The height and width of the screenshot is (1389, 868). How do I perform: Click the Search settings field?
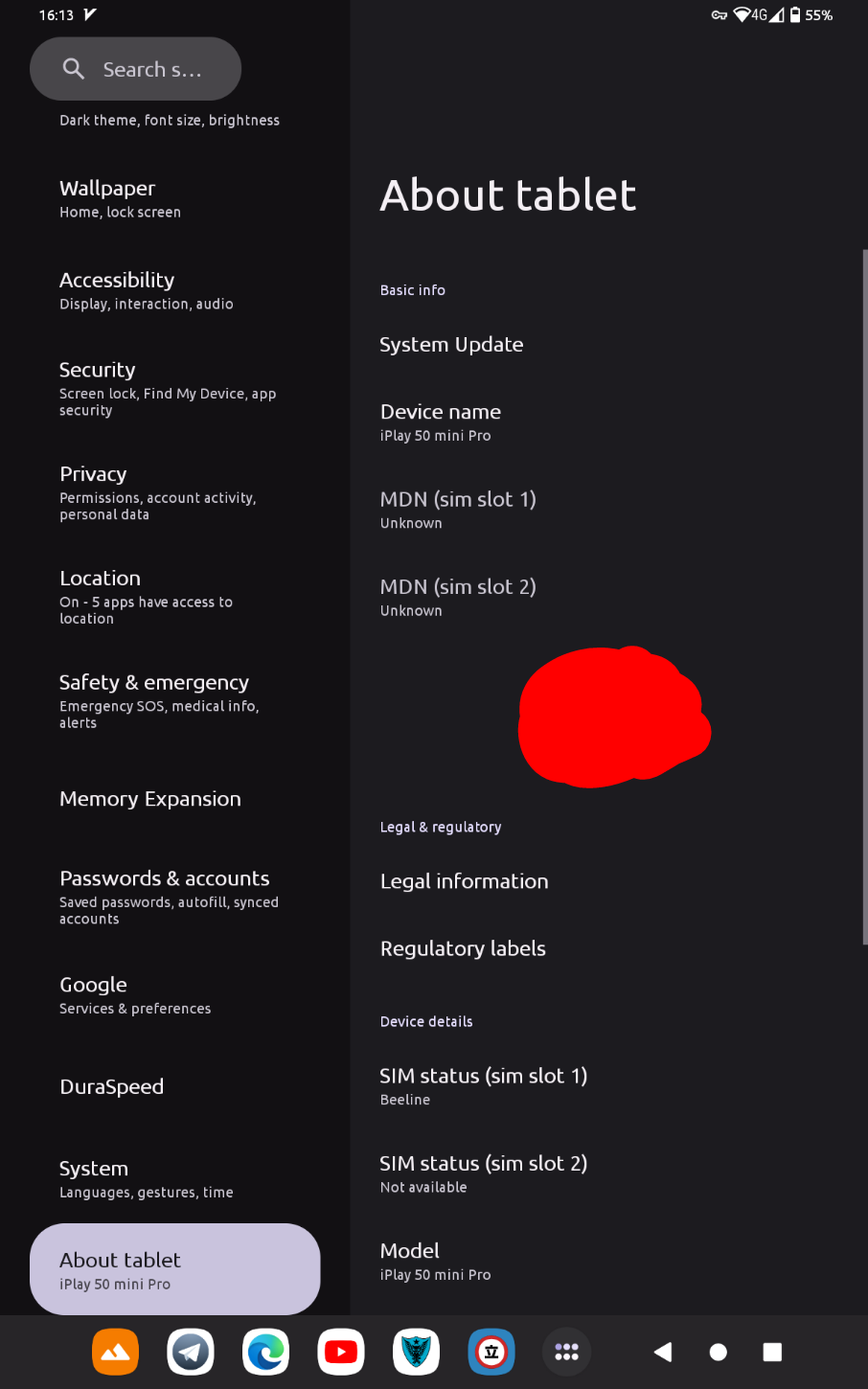pos(135,69)
